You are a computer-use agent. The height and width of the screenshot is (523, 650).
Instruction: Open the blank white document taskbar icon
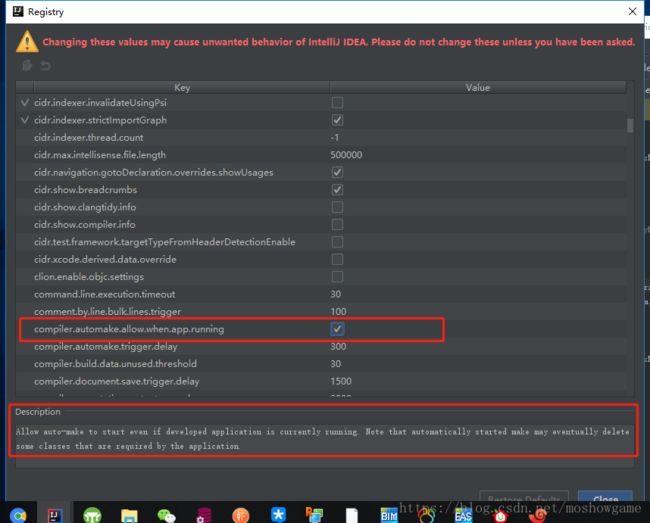[352, 515]
